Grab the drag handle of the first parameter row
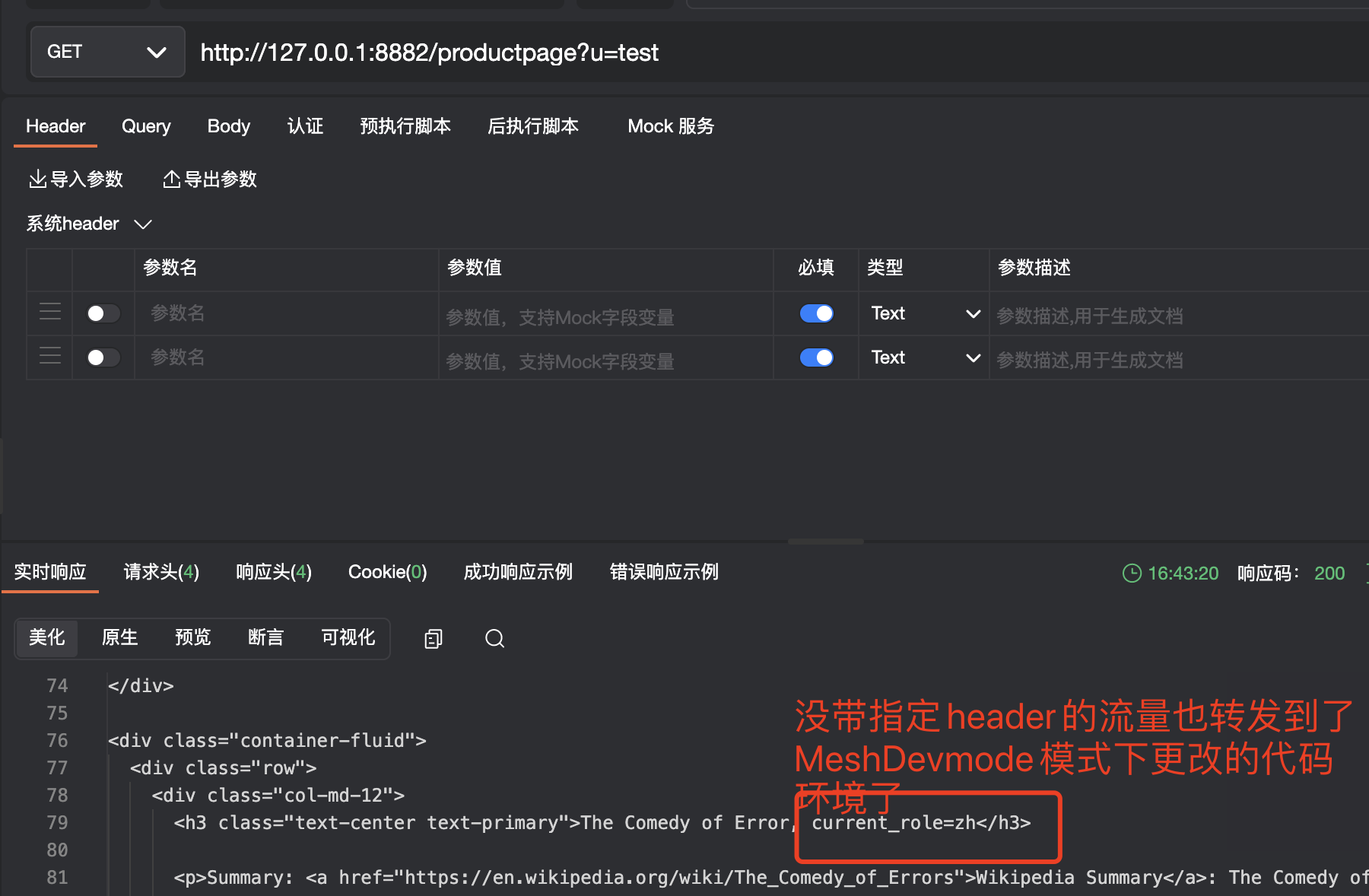The image size is (1369, 896). tap(49, 312)
